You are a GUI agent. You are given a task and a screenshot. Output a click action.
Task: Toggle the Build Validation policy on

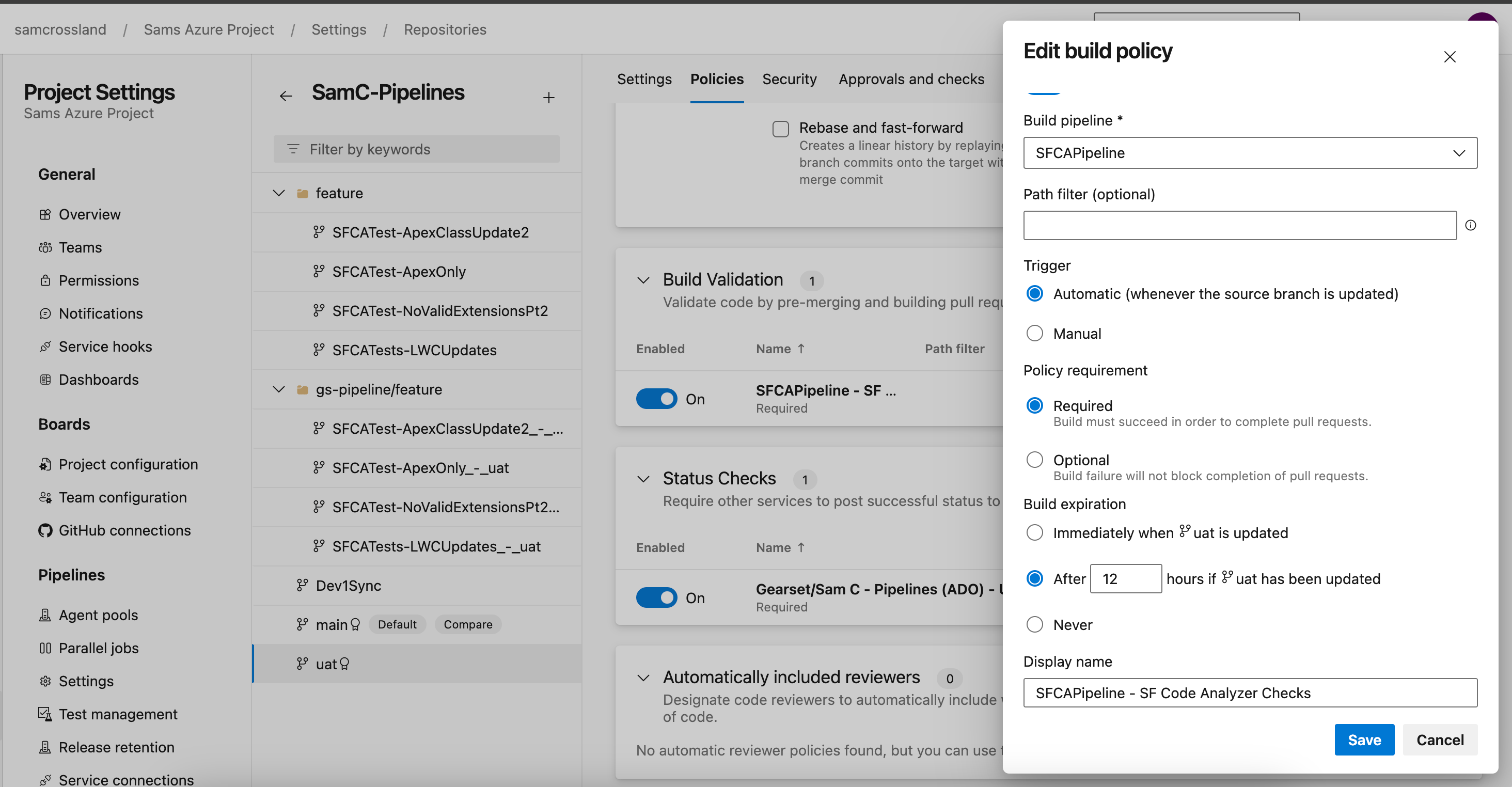pyautogui.click(x=657, y=398)
